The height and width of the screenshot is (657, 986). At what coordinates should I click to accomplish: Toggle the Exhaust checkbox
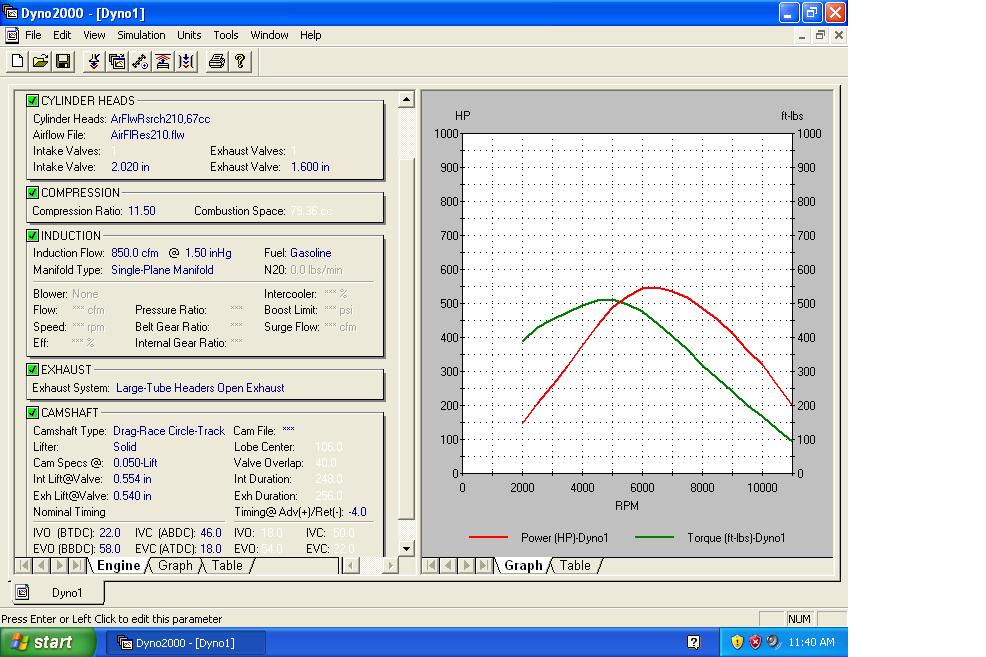[x=33, y=370]
